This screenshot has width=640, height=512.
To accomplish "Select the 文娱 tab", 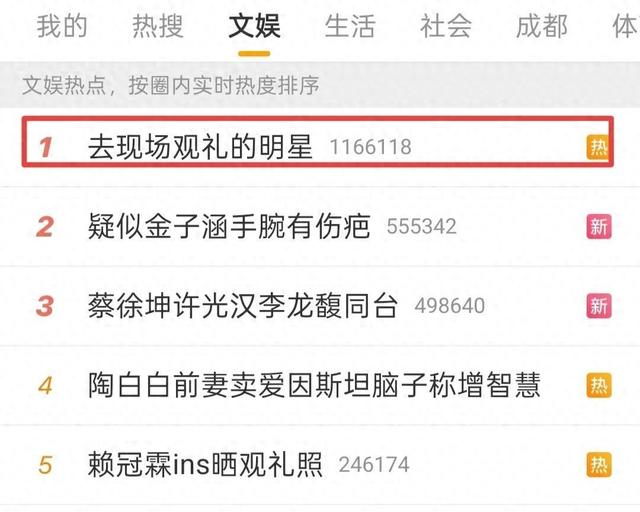I will pyautogui.click(x=254, y=27).
